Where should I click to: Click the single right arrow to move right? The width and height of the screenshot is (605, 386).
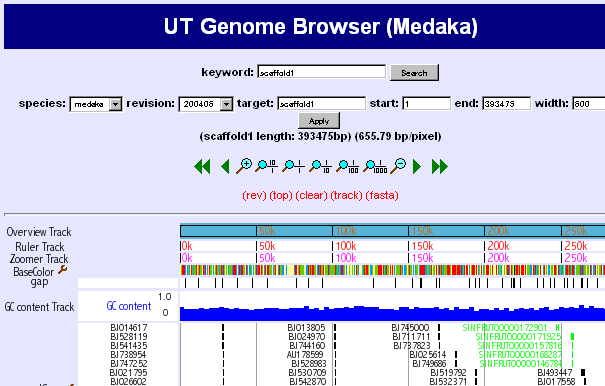pos(417,167)
